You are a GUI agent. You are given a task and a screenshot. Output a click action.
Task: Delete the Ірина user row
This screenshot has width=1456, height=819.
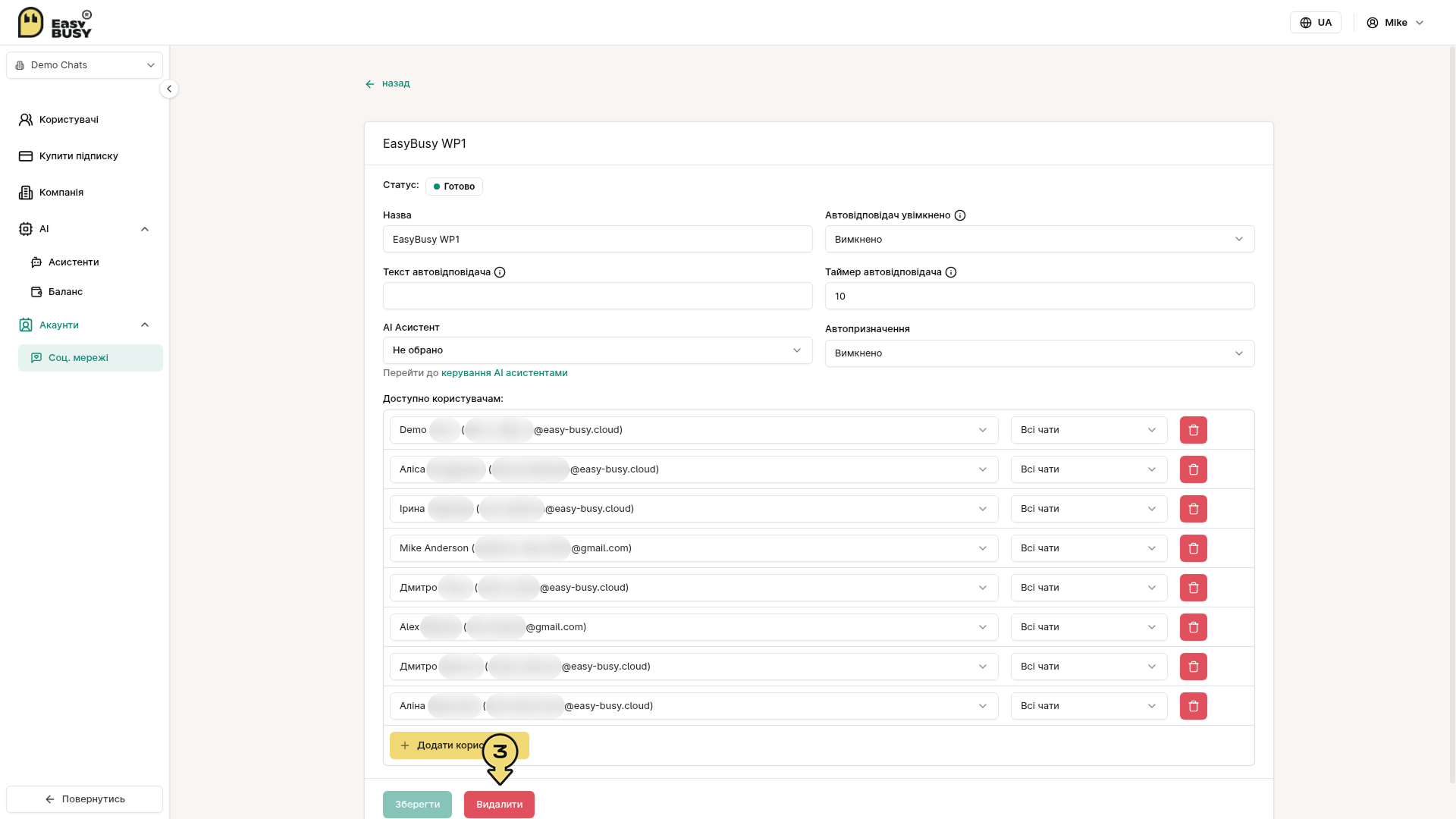pyautogui.click(x=1194, y=509)
